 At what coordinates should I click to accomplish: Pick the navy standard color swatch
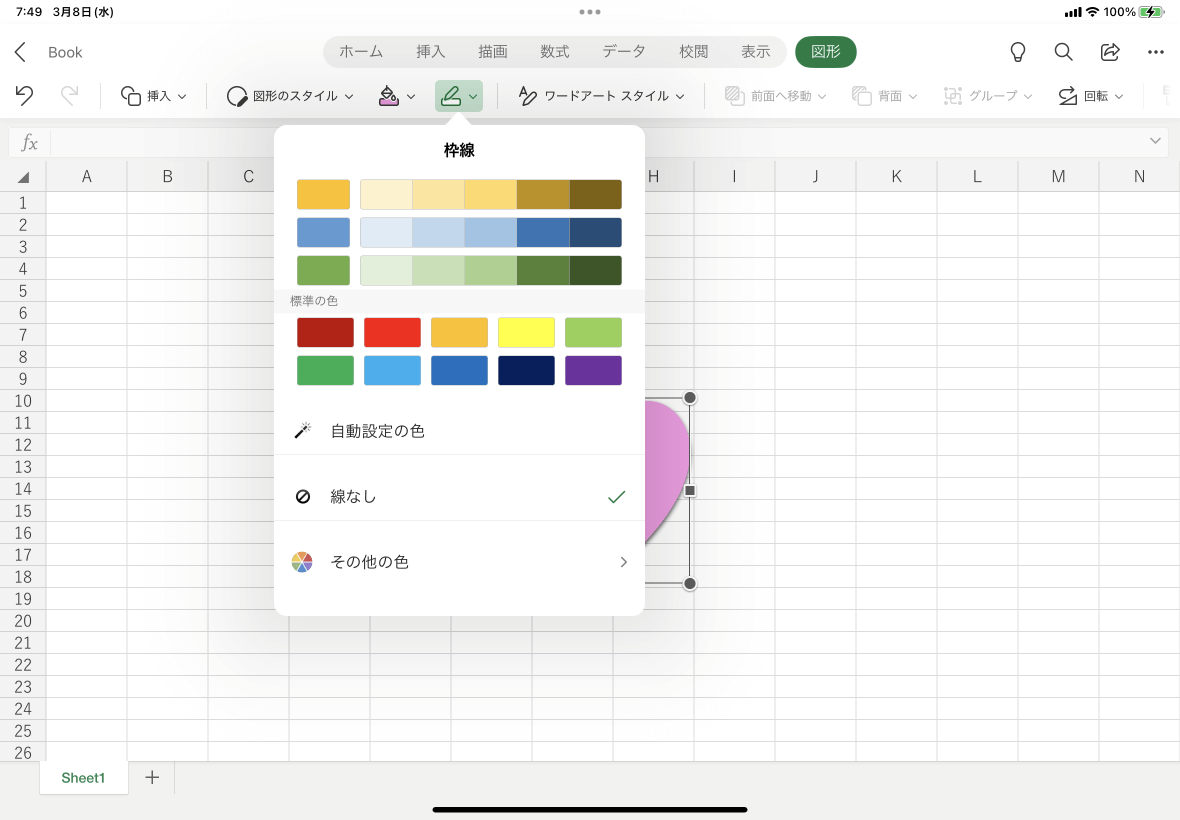click(x=526, y=370)
